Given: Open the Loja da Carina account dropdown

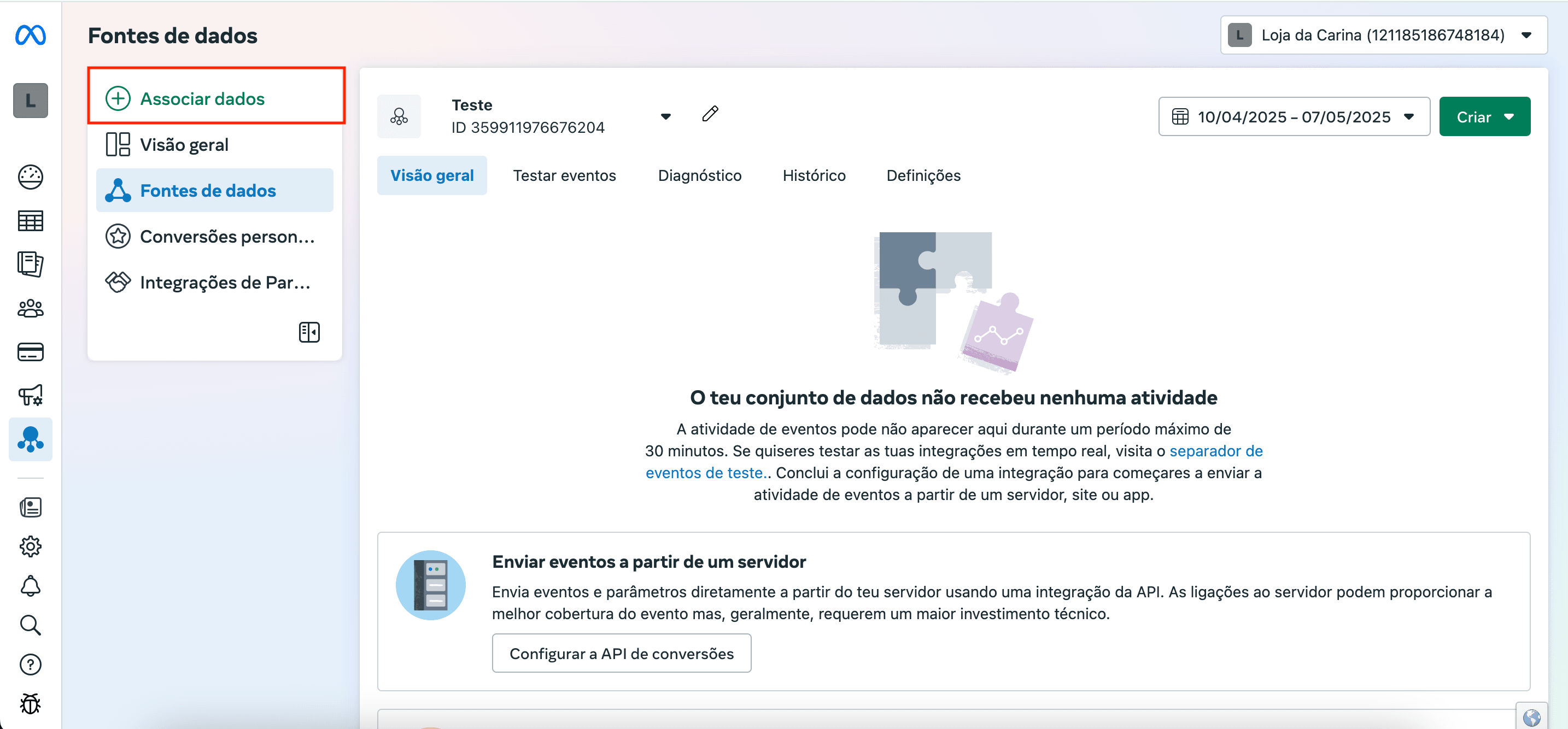Looking at the screenshot, I should pyautogui.click(x=1382, y=36).
